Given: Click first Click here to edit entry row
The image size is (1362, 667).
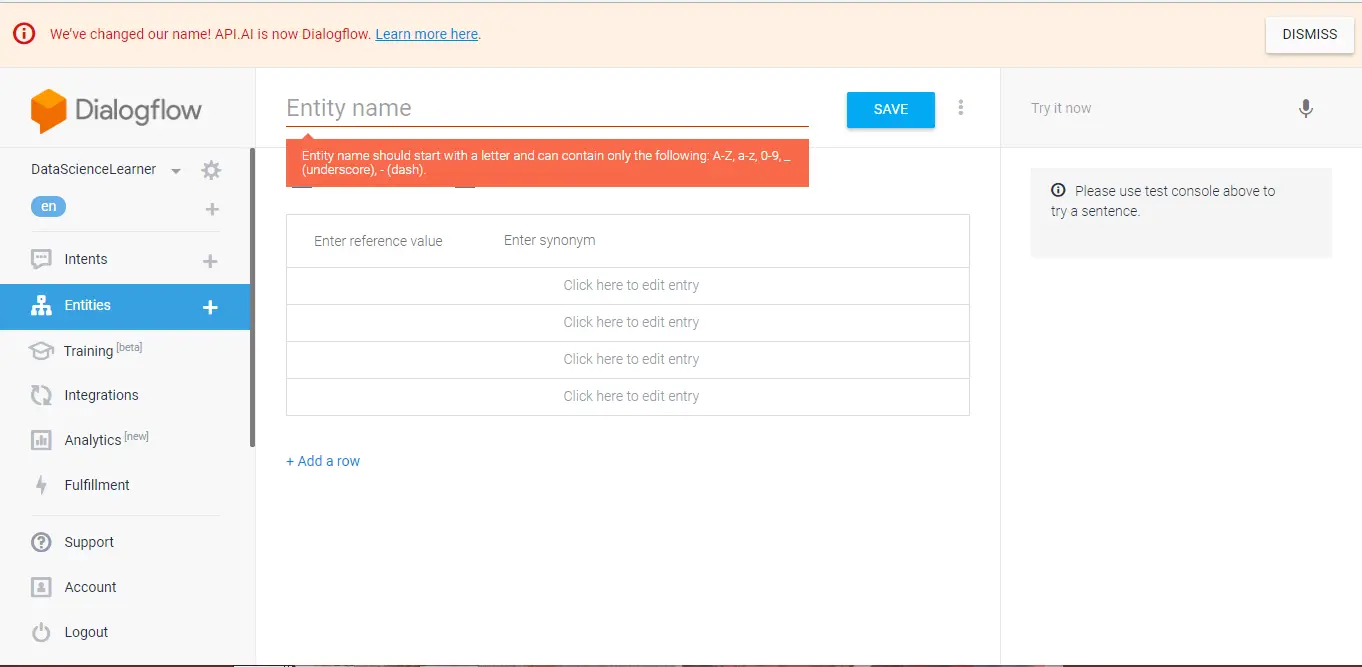Looking at the screenshot, I should point(628,285).
